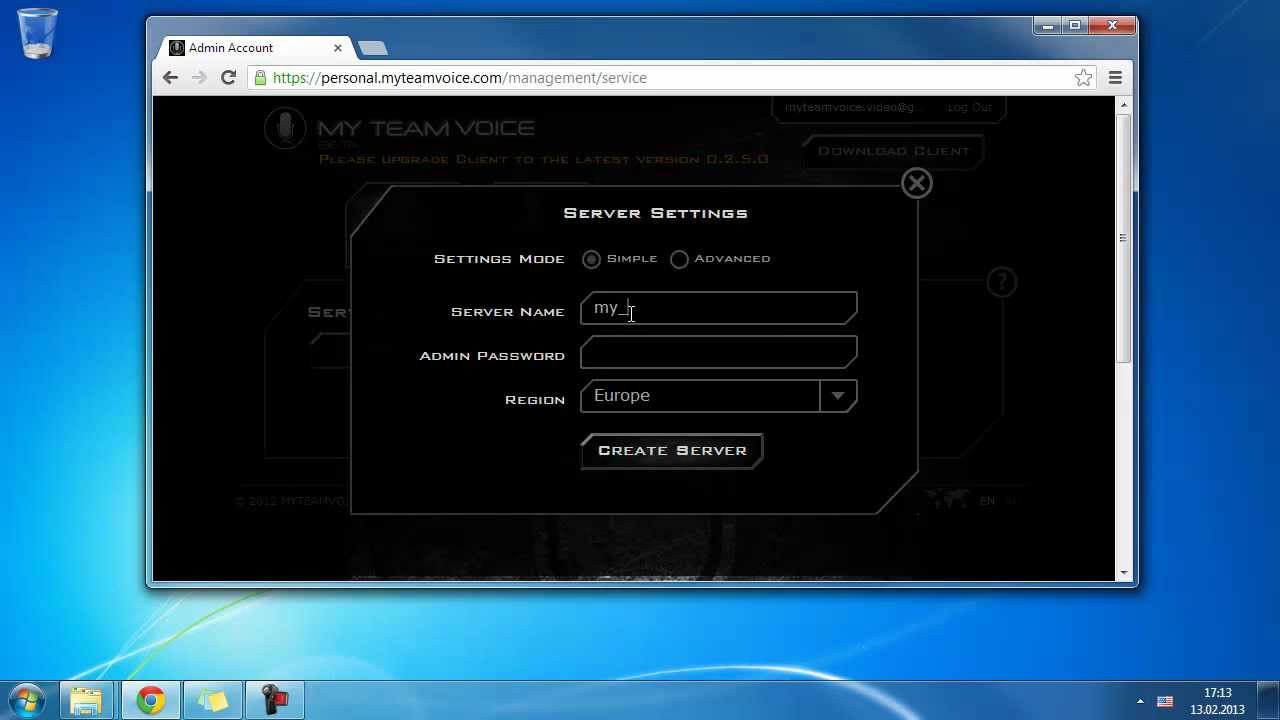1280x720 pixels.
Task: Go forward in Chrome
Action: (x=199, y=78)
